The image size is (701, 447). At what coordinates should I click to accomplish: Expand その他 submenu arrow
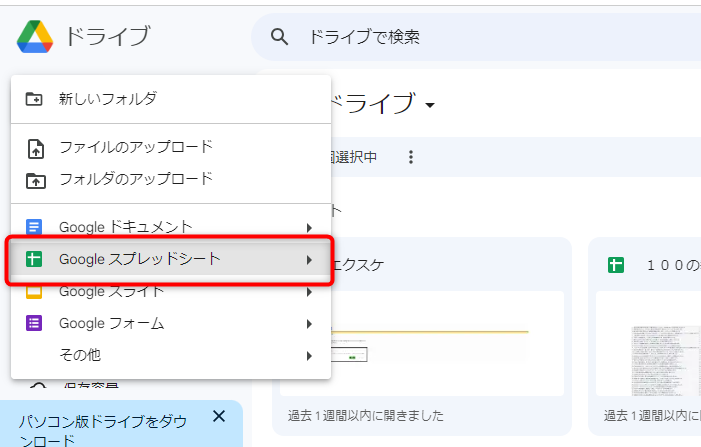309,356
